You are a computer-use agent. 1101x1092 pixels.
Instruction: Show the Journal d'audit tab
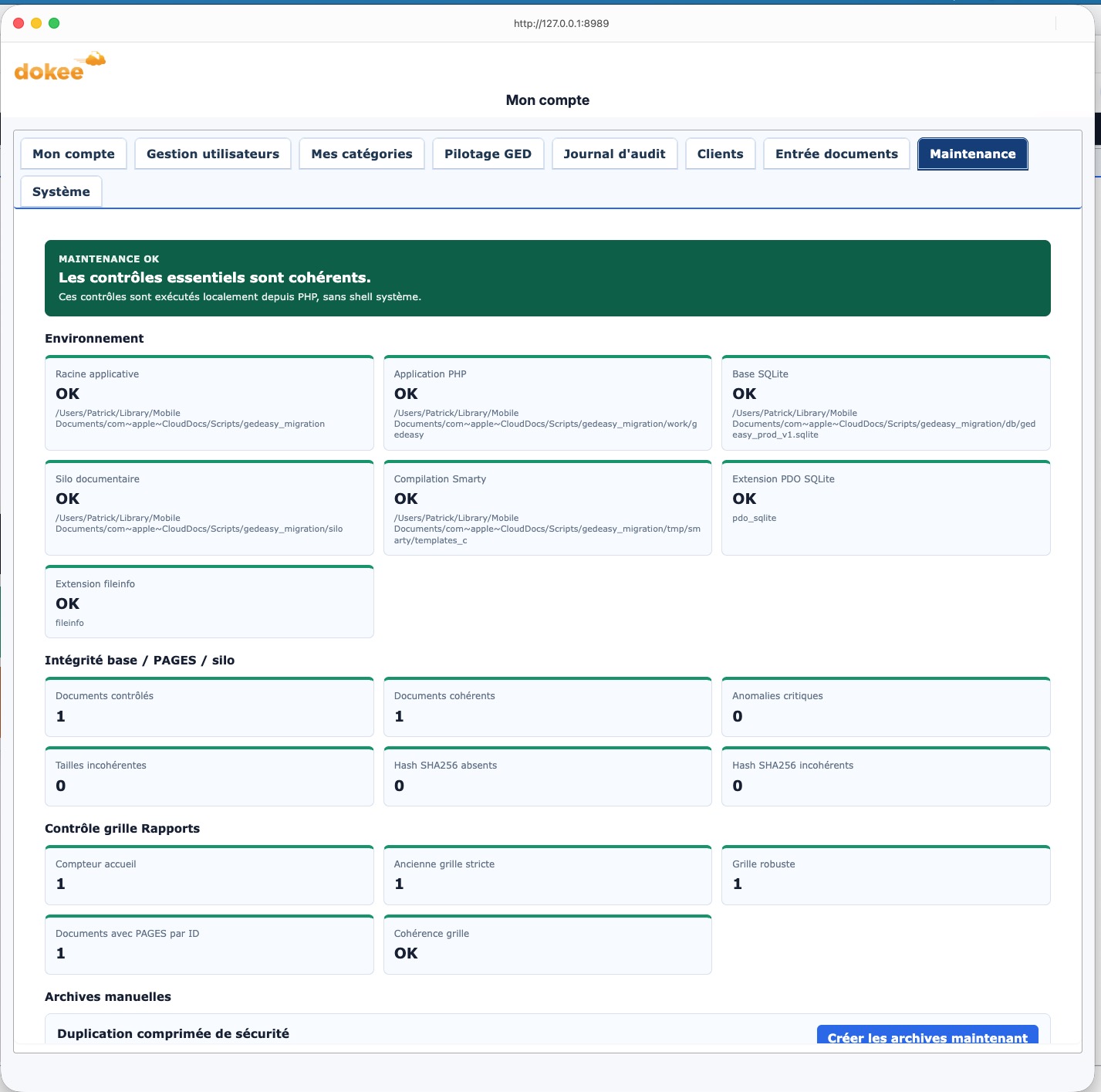coord(614,154)
